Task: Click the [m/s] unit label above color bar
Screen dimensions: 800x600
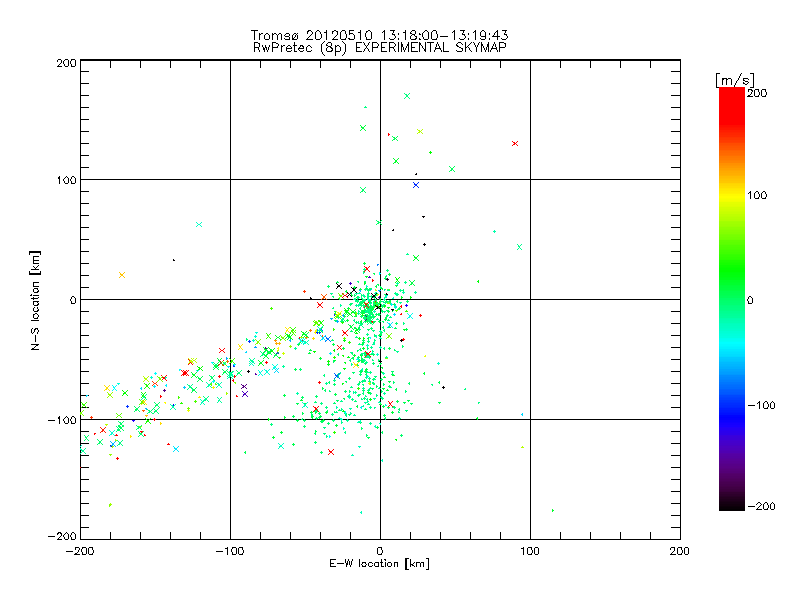Action: click(x=733, y=79)
